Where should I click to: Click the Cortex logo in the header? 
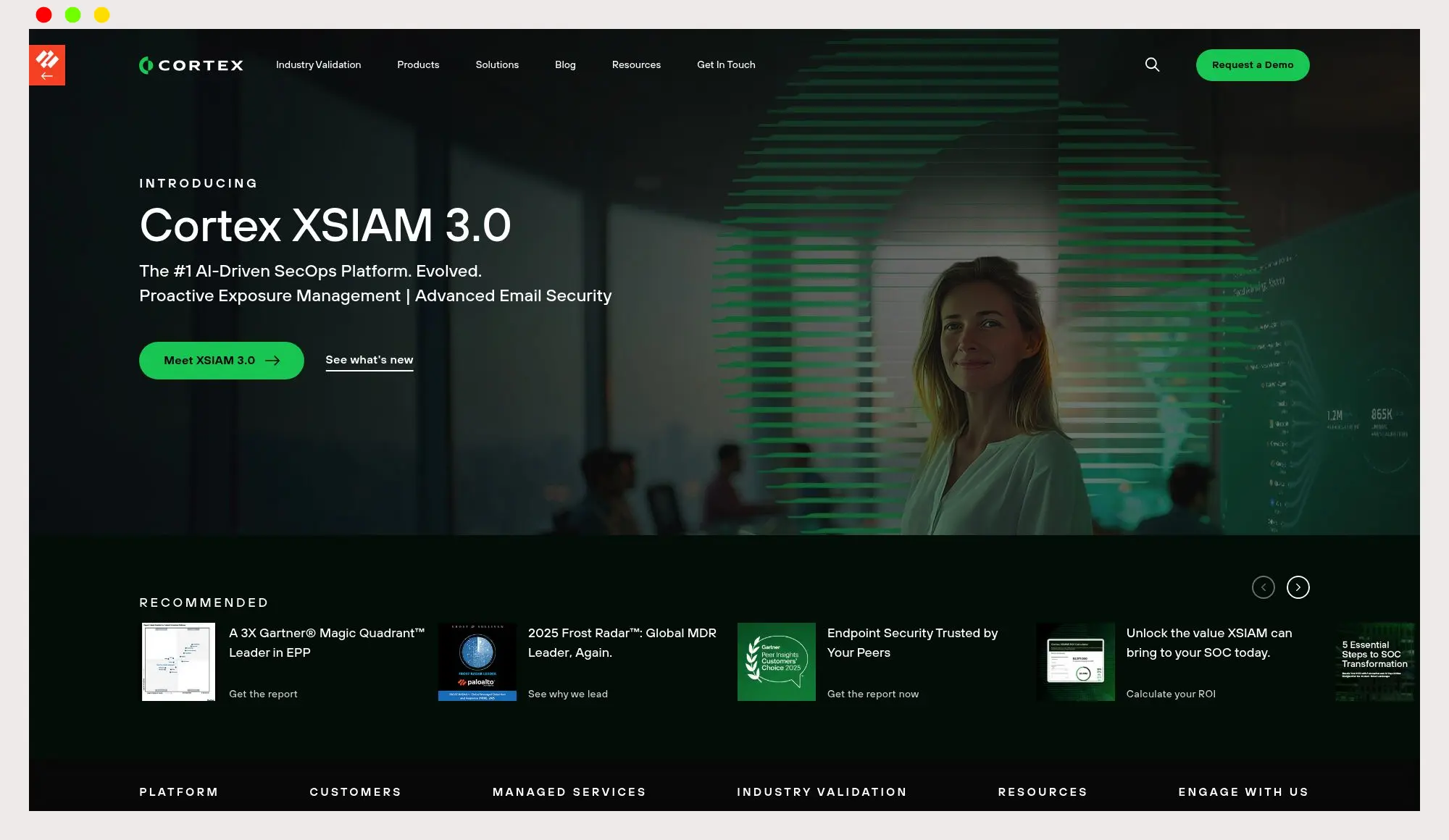tap(191, 65)
